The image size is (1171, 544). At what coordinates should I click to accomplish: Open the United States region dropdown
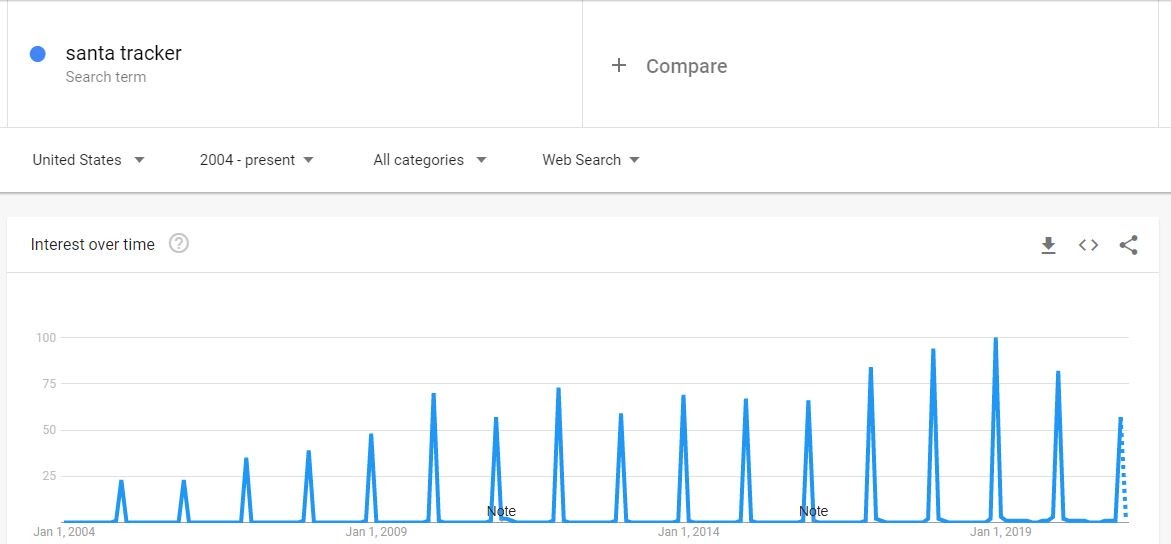click(x=88, y=160)
